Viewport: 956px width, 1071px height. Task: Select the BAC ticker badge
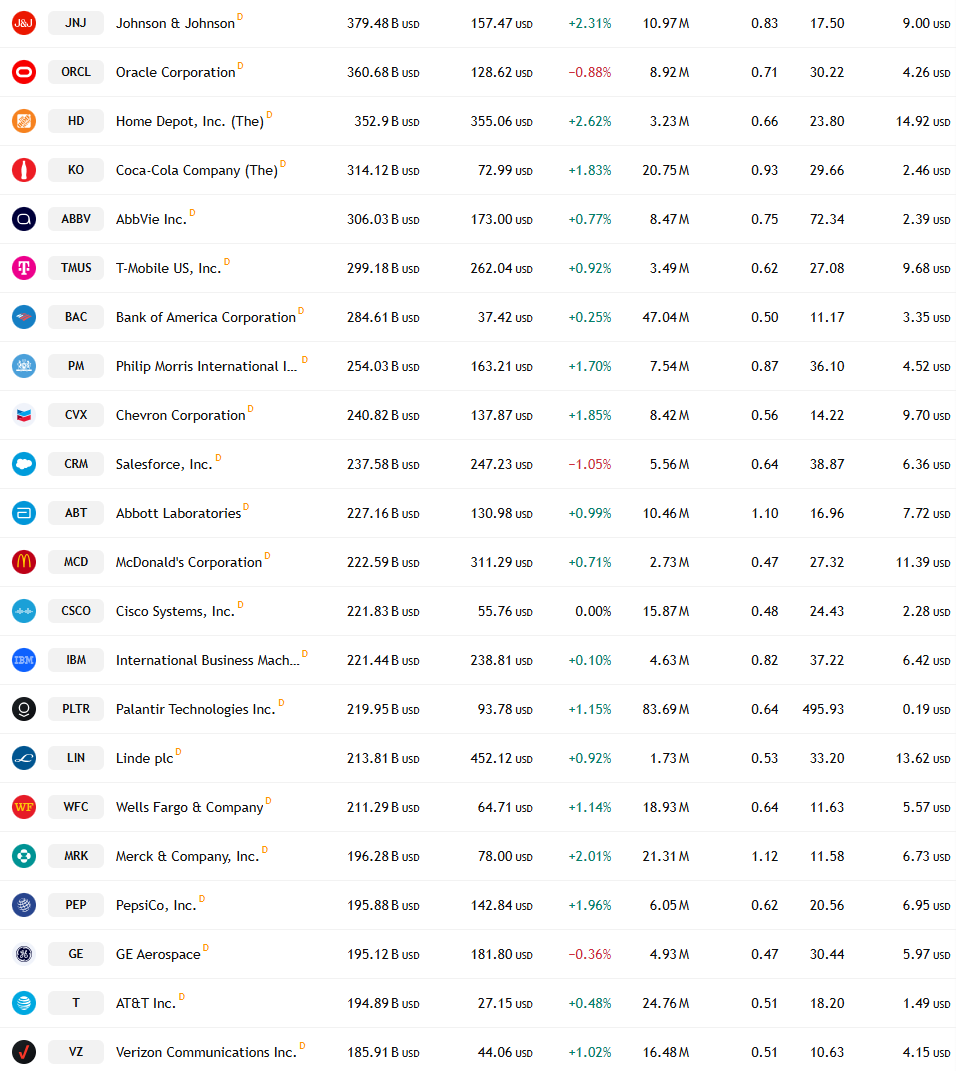[x=76, y=317]
